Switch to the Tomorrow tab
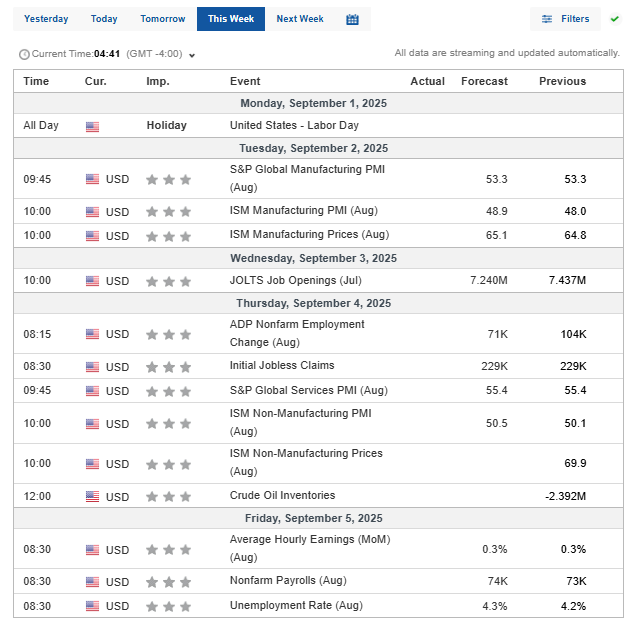The height and width of the screenshot is (632, 630). [162, 19]
